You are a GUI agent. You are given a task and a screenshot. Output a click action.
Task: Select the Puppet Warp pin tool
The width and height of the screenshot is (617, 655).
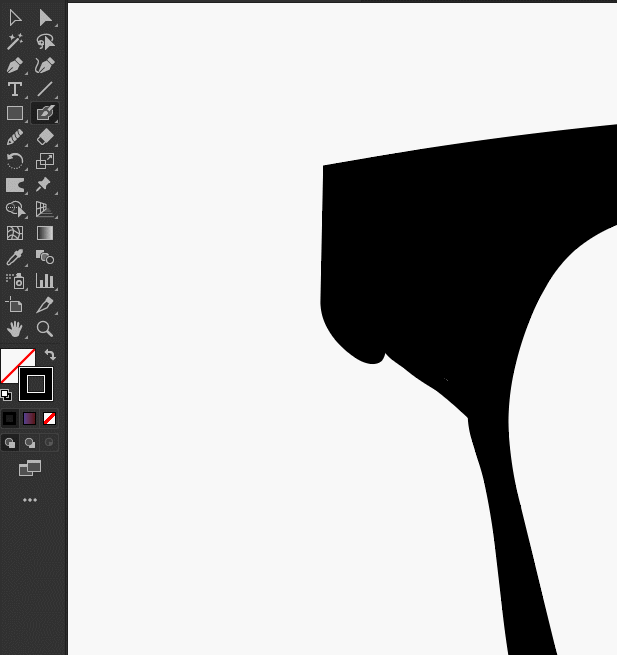click(45, 185)
